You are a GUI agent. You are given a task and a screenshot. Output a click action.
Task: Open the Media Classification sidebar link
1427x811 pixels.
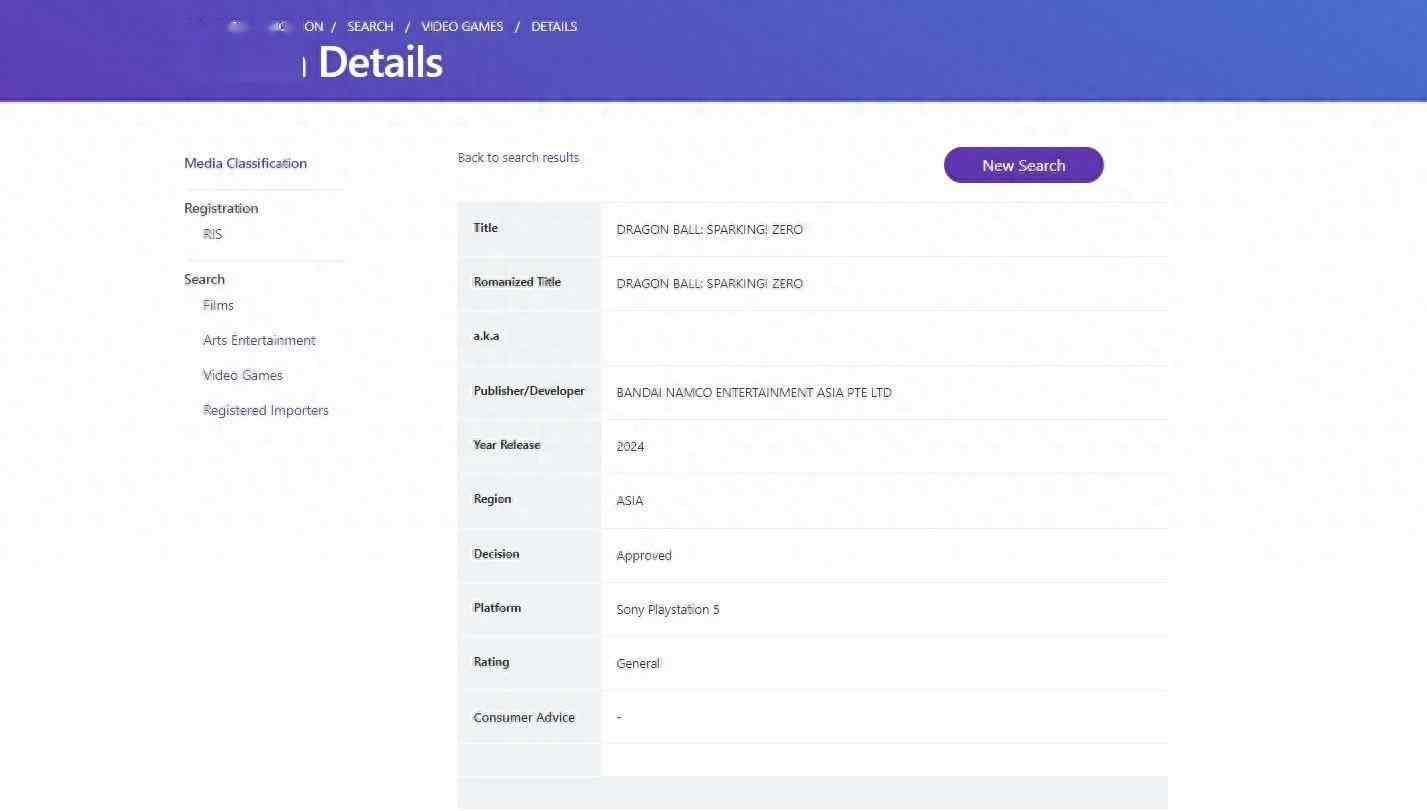tap(245, 163)
